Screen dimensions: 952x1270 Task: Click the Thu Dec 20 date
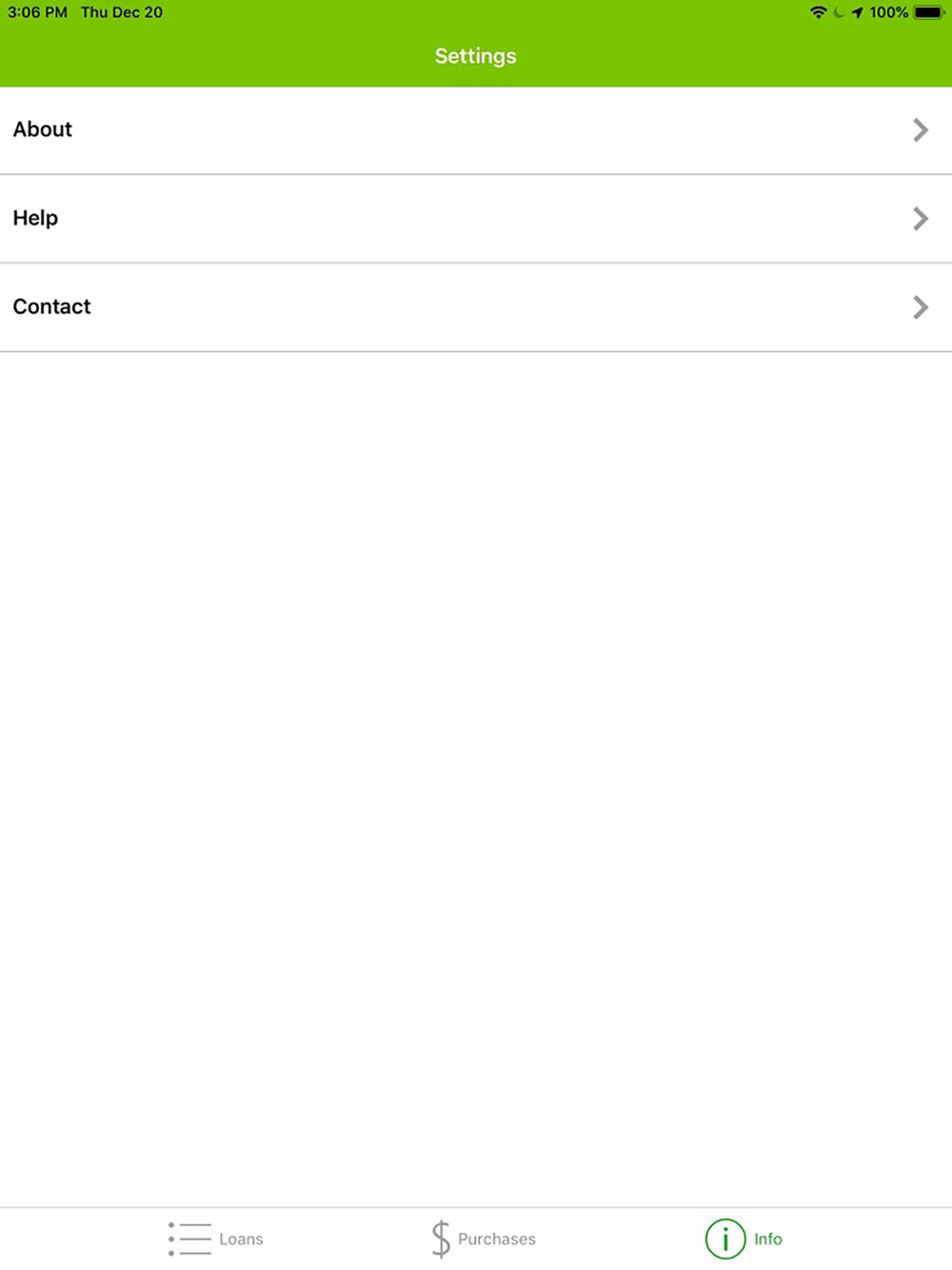(122, 12)
